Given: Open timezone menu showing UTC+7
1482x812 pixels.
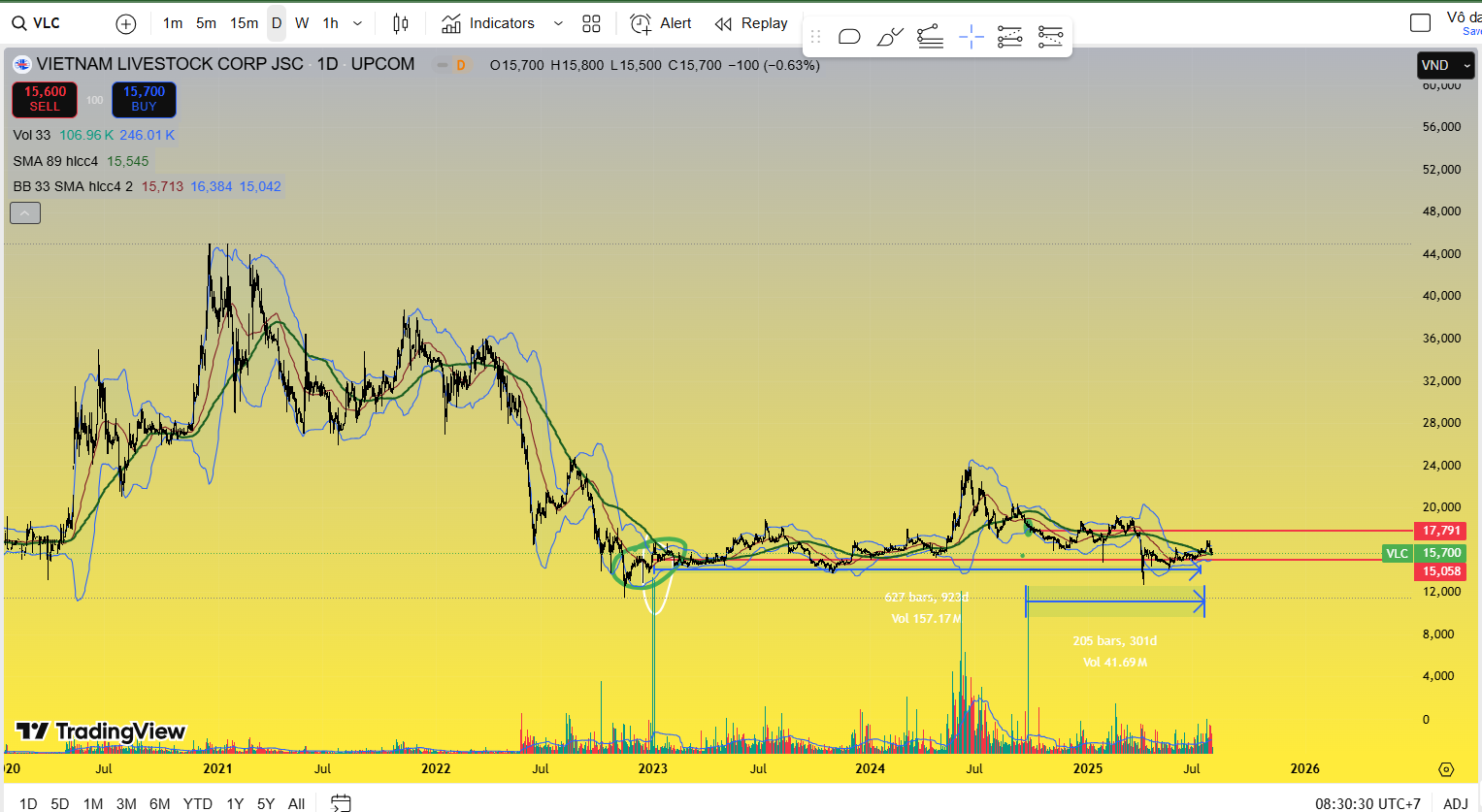Looking at the screenshot, I should [1367, 803].
